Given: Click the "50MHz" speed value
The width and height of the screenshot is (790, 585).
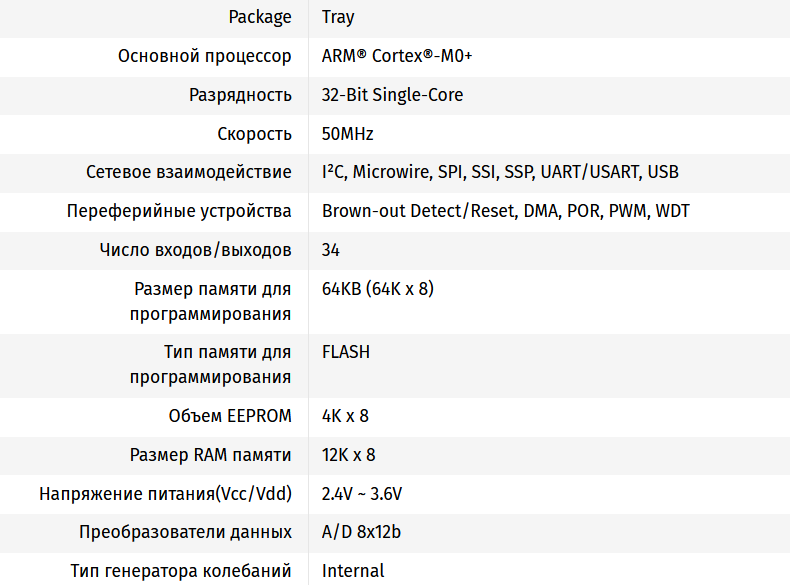Looking at the screenshot, I should pyautogui.click(x=348, y=134).
